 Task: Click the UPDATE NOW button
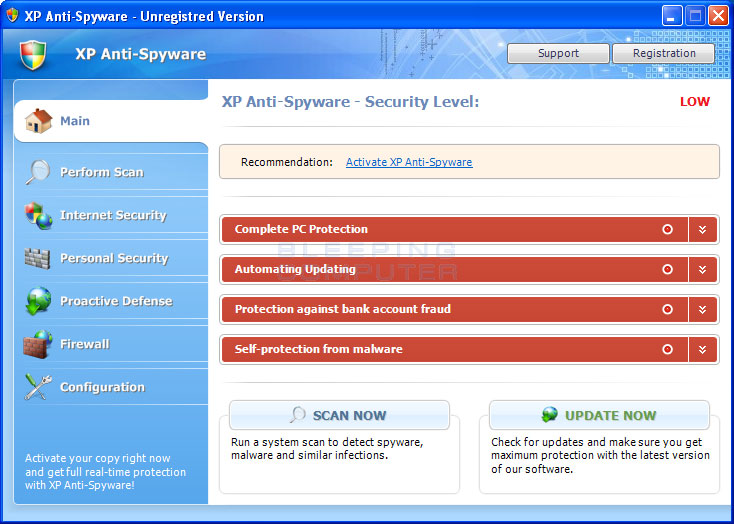(599, 415)
